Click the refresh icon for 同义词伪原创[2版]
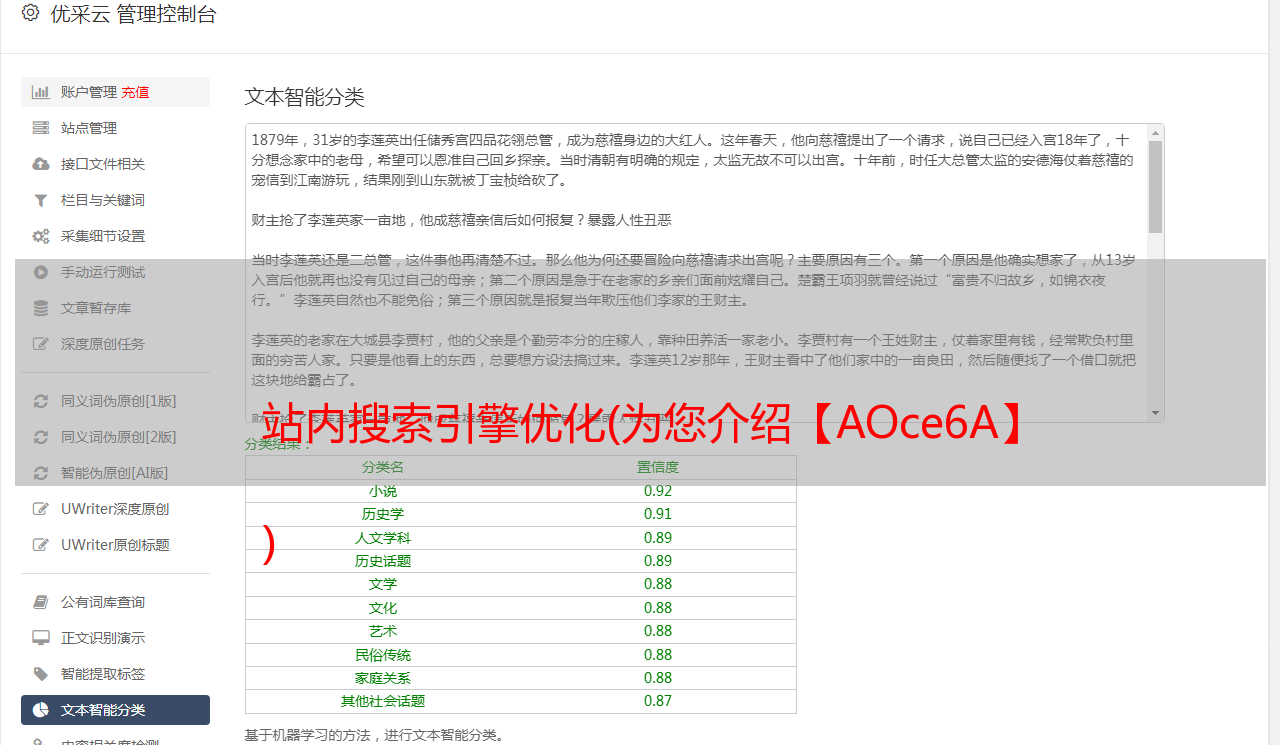The width and height of the screenshot is (1280, 745). coord(41,437)
